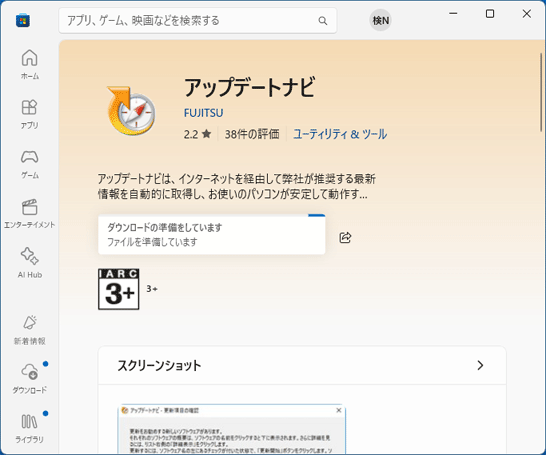
Task: Click the app description text to expand
Action: (236, 186)
